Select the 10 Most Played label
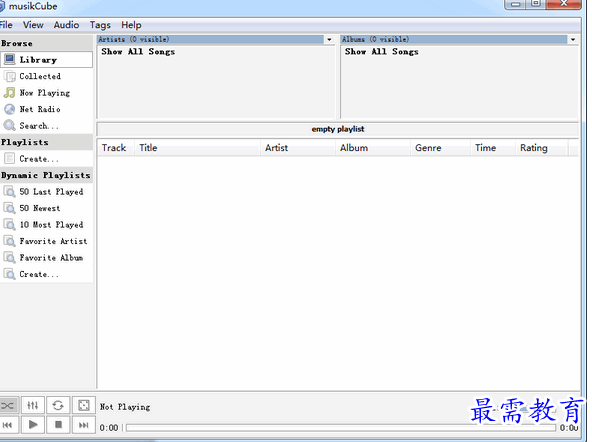Screen dimensions: 592x442 (51, 225)
